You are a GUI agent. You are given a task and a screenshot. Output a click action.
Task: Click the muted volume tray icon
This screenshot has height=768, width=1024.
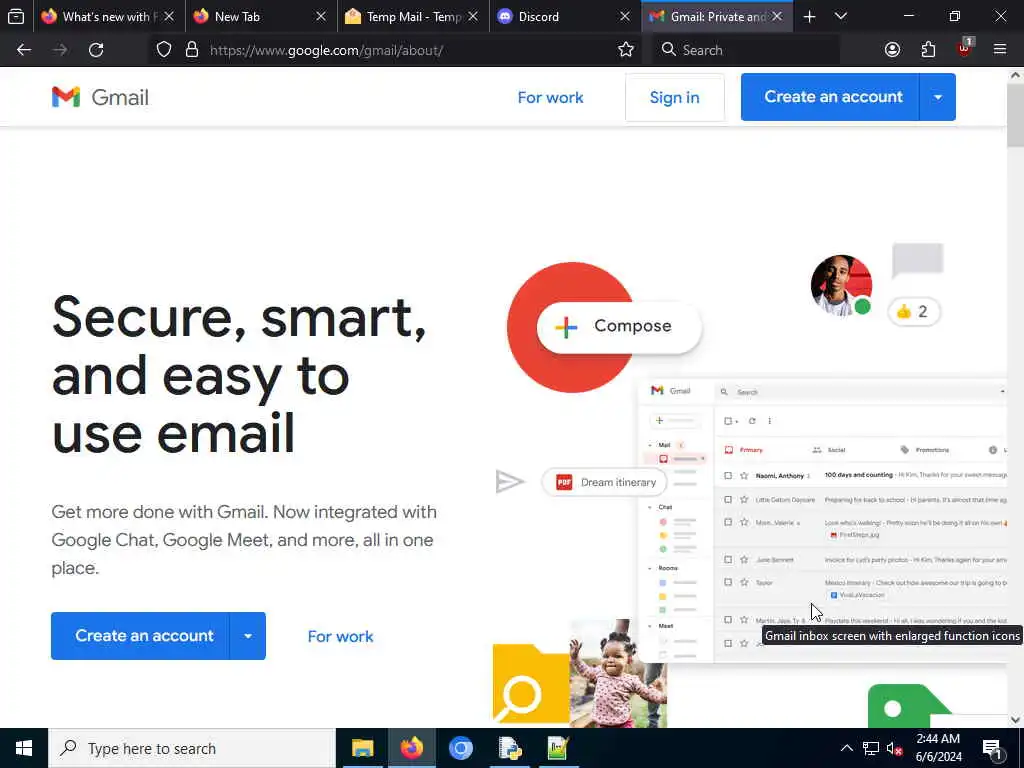click(x=894, y=748)
